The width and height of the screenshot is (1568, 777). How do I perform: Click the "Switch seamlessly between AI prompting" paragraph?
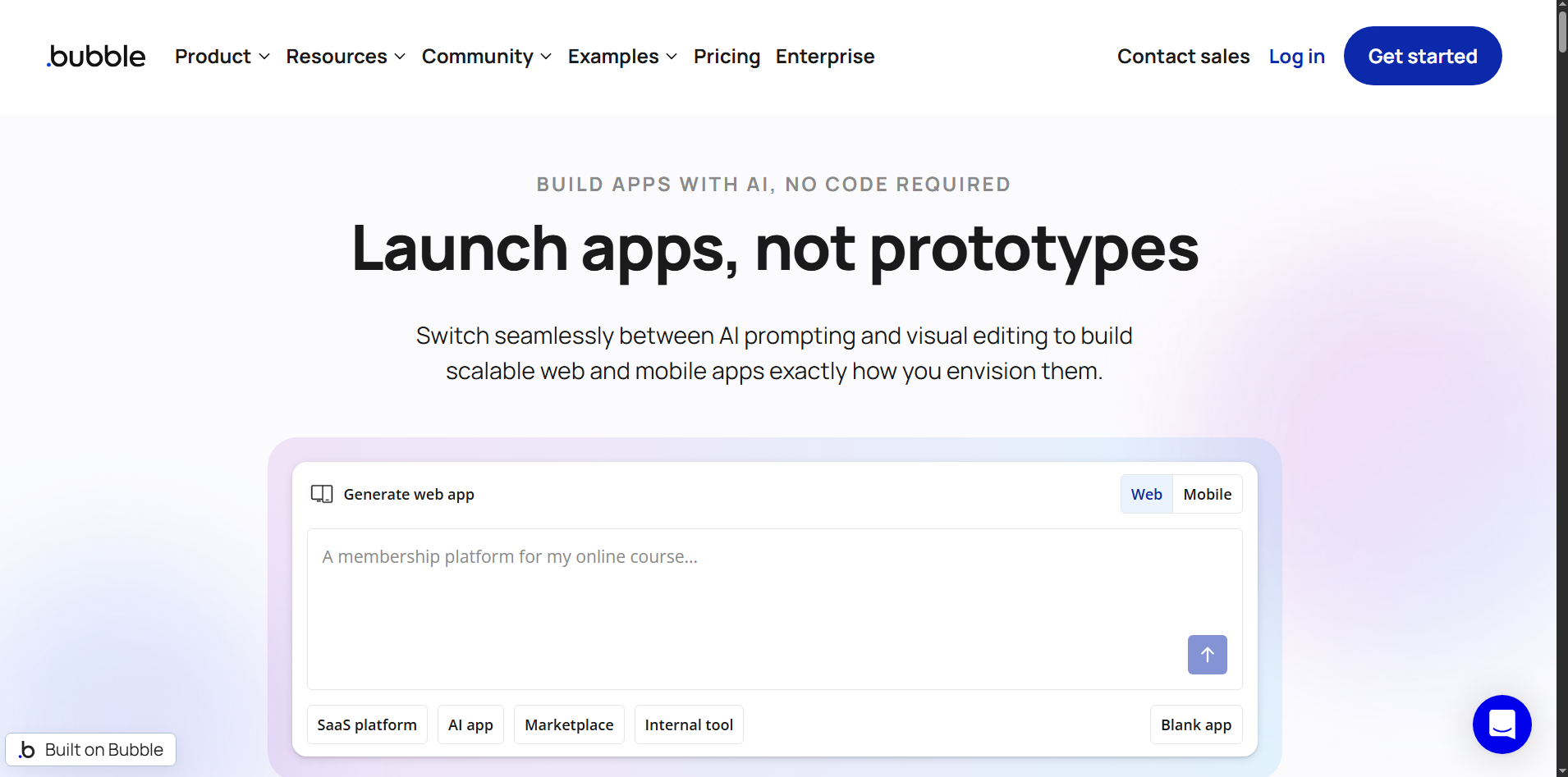pyautogui.click(x=774, y=353)
